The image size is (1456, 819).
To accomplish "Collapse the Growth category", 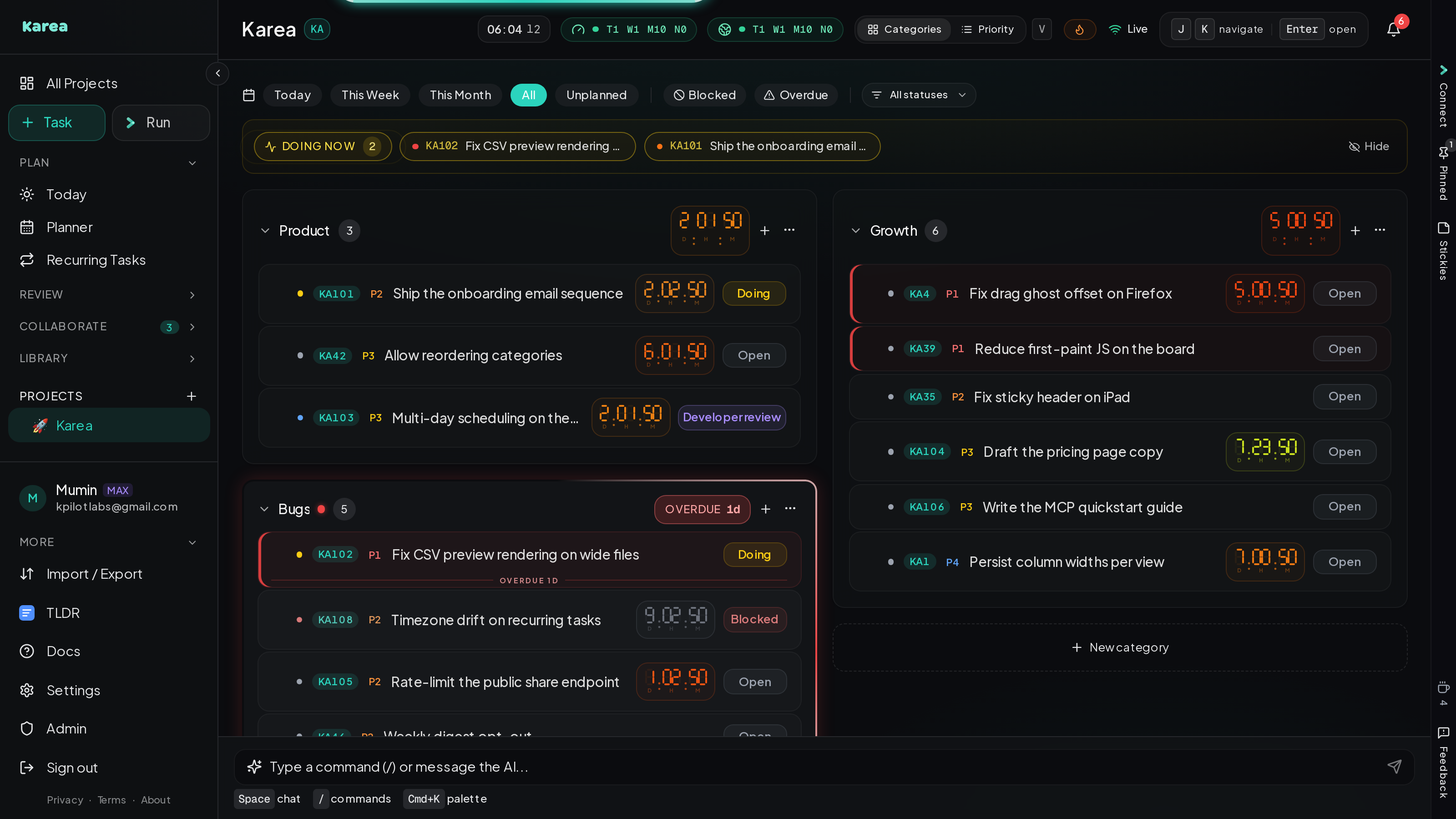I will pyautogui.click(x=856, y=231).
